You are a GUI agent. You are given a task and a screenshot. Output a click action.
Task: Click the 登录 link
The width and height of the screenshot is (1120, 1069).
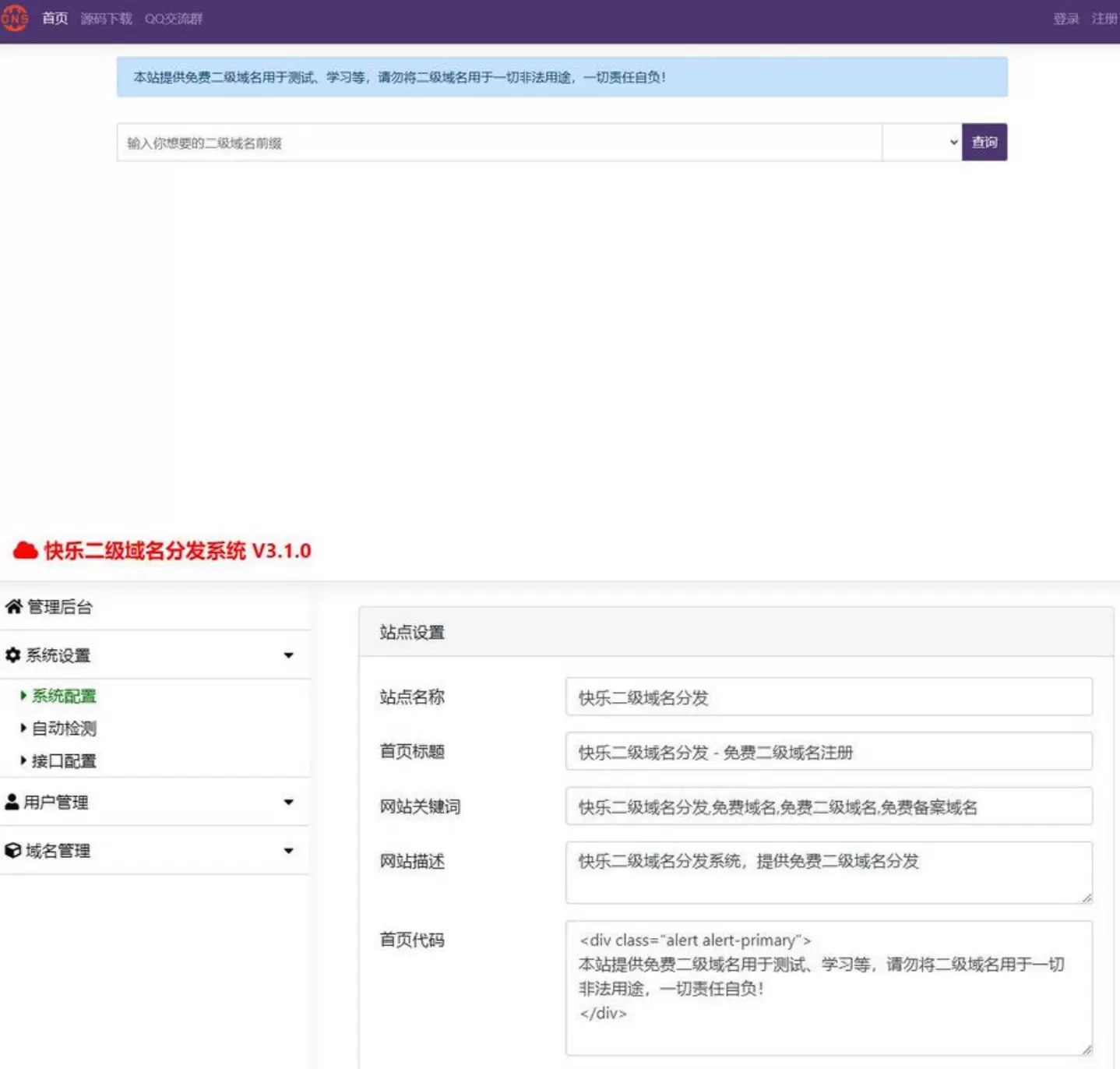click(1066, 18)
